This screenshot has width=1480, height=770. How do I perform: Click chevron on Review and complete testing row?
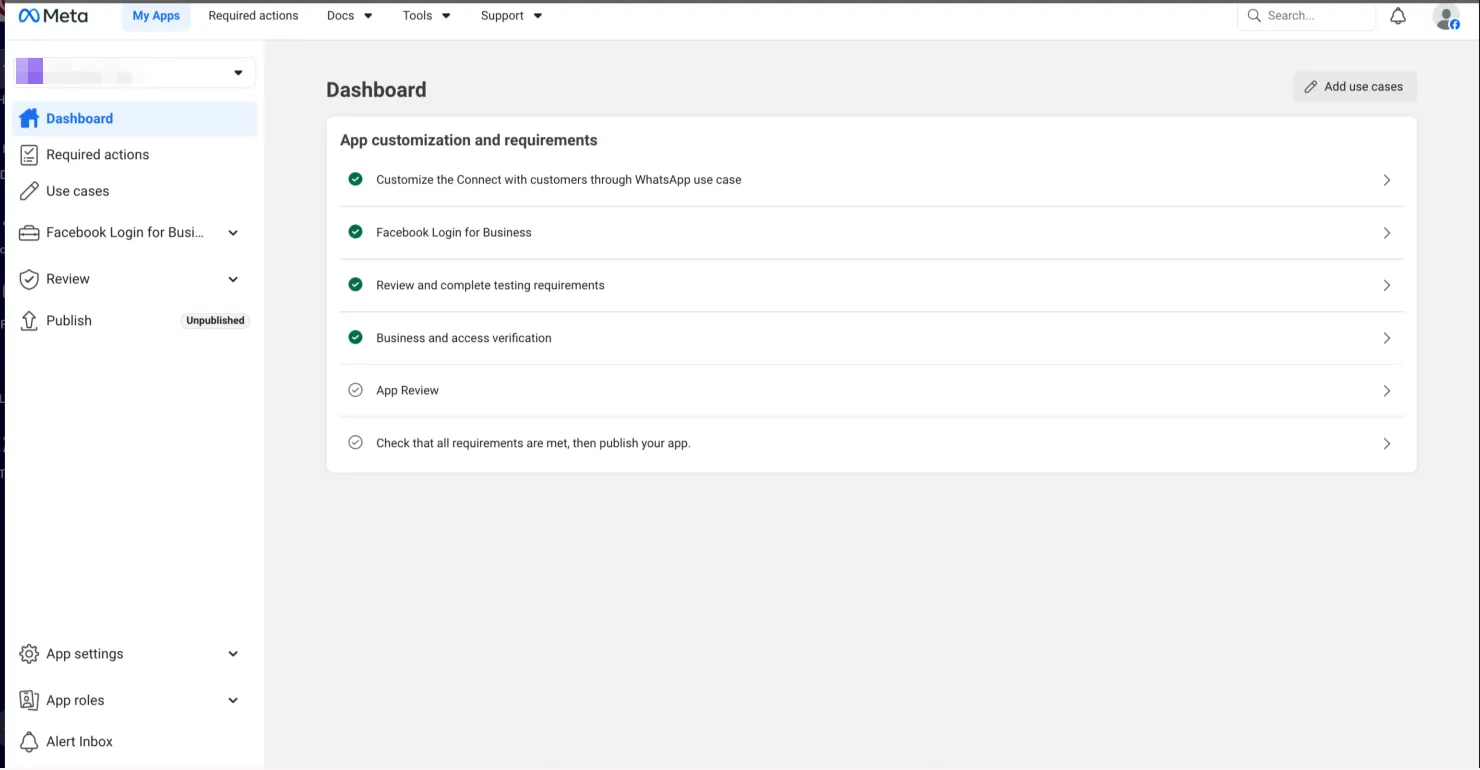tap(1387, 285)
